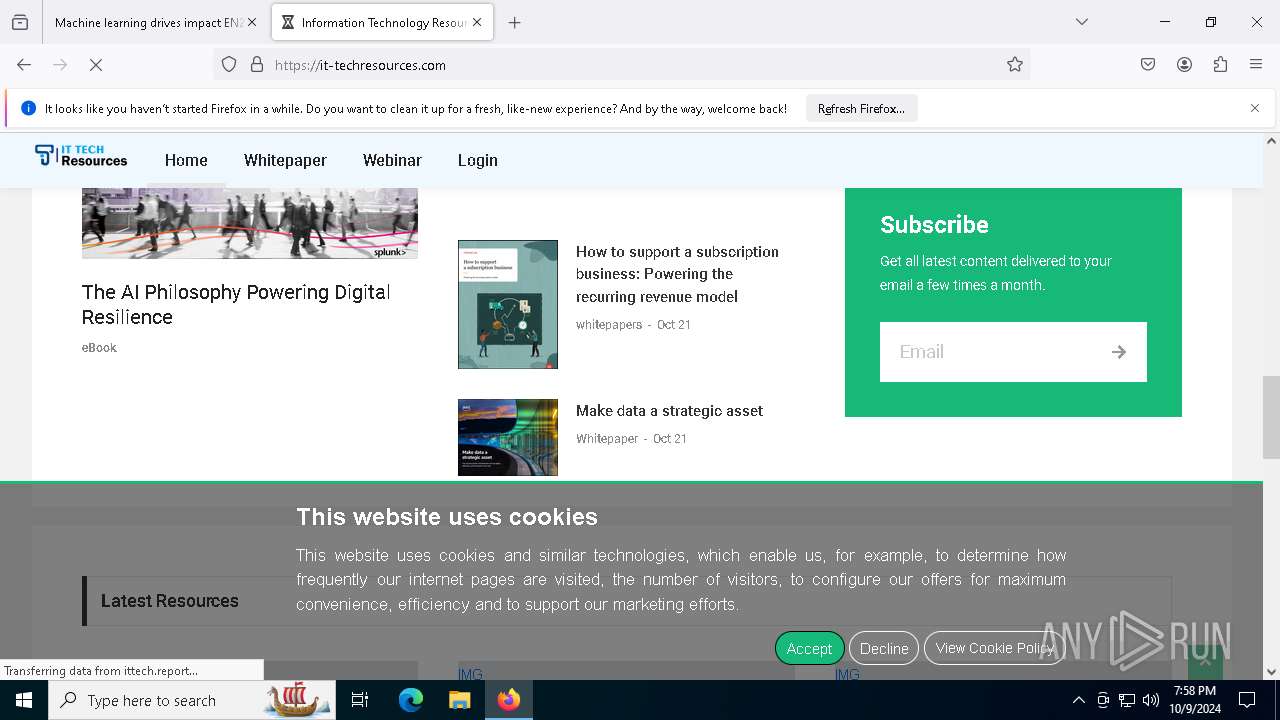
Task: Open Firefox account menu
Action: (x=1184, y=65)
